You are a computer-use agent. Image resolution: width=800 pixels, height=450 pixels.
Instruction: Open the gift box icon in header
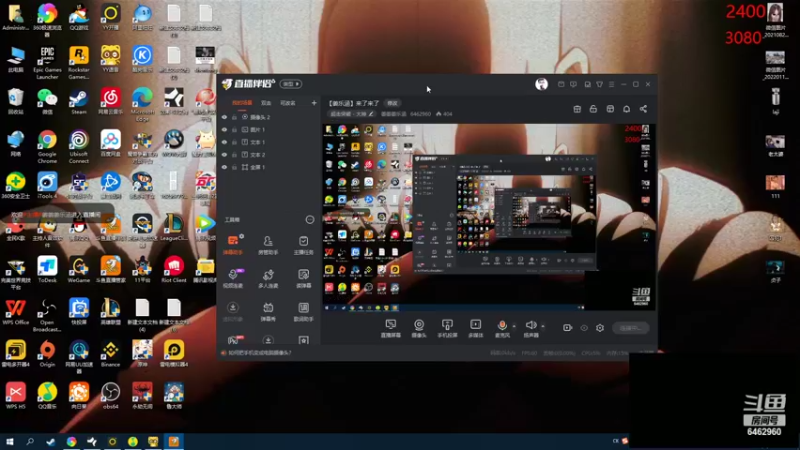577,109
